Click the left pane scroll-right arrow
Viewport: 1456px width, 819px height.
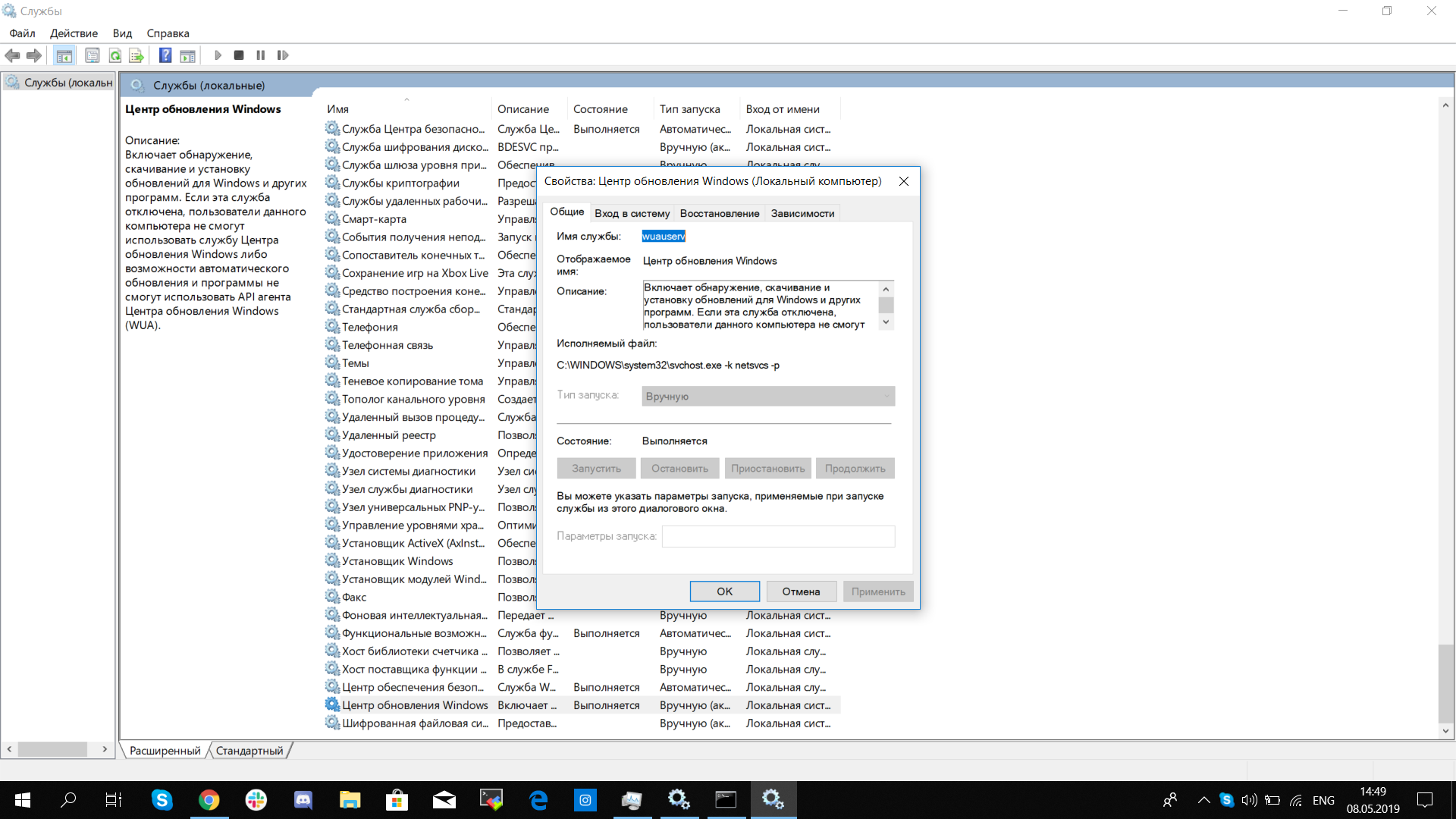(105, 749)
